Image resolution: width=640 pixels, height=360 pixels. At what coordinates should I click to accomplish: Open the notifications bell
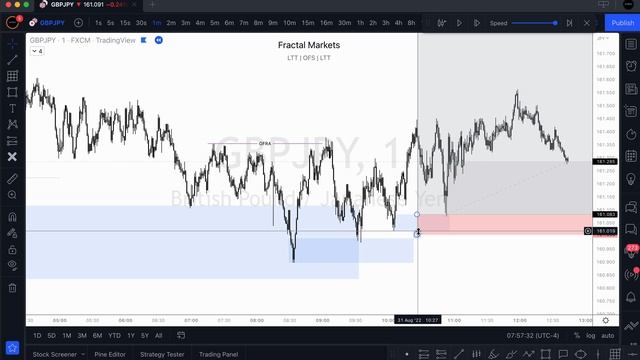pos(631,297)
